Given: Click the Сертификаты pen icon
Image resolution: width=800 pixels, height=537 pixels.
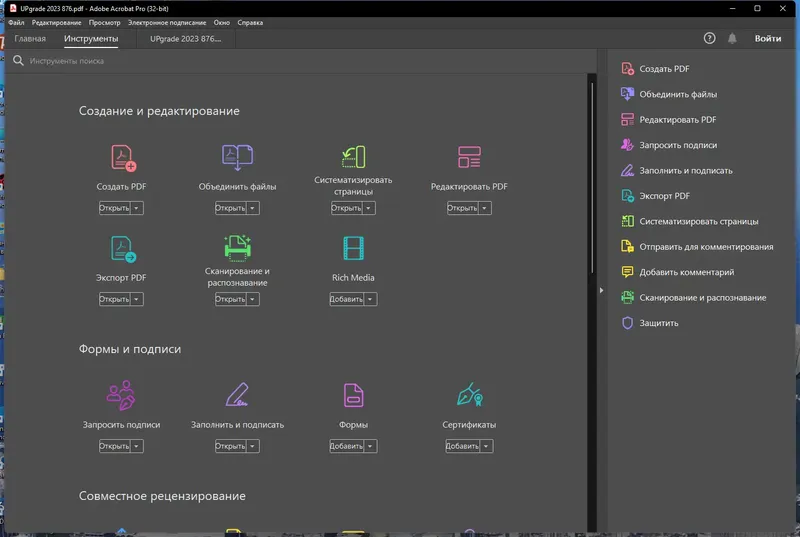Looking at the screenshot, I should 469,395.
